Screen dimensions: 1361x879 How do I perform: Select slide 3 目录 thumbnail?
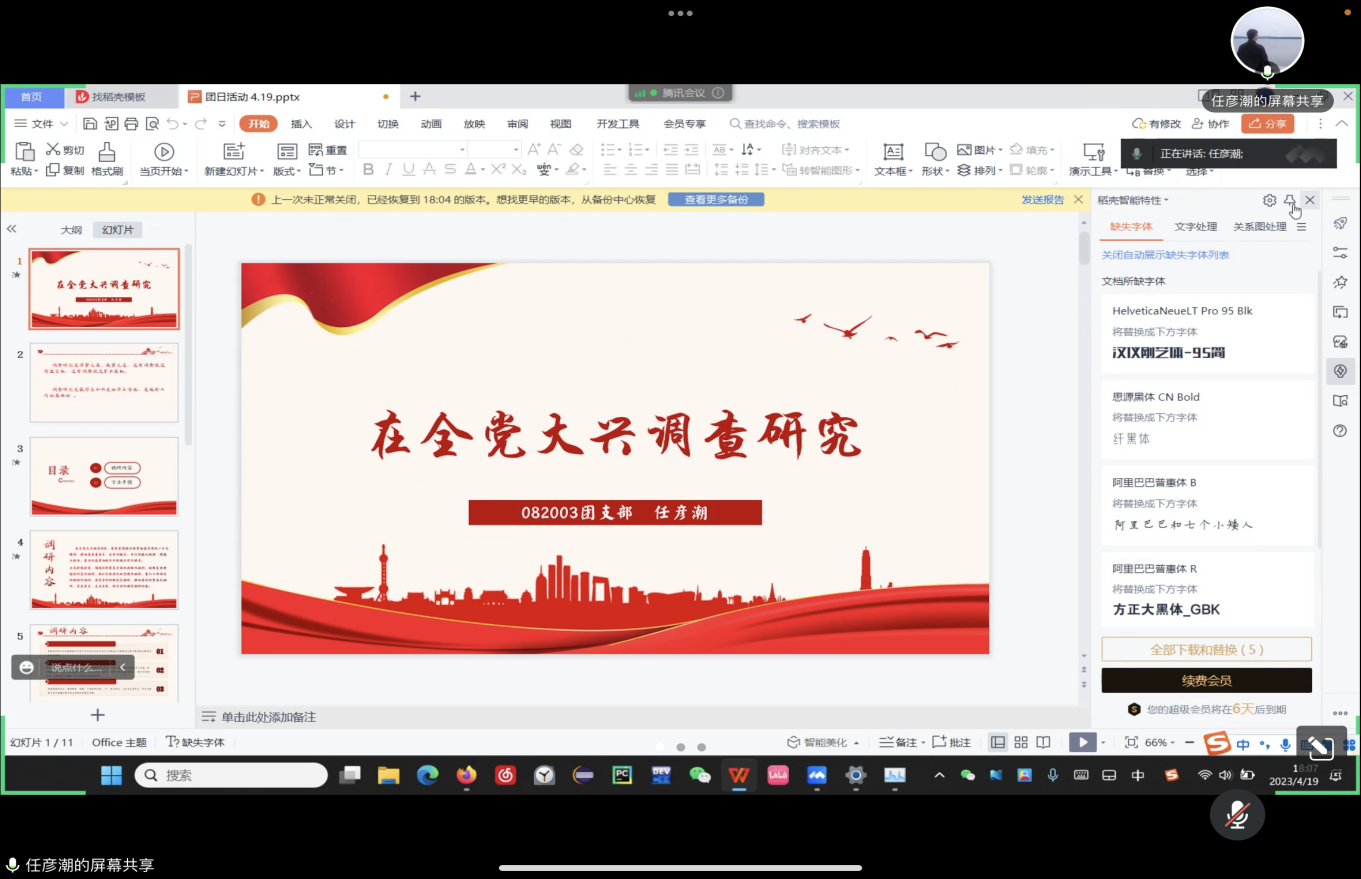coord(104,476)
